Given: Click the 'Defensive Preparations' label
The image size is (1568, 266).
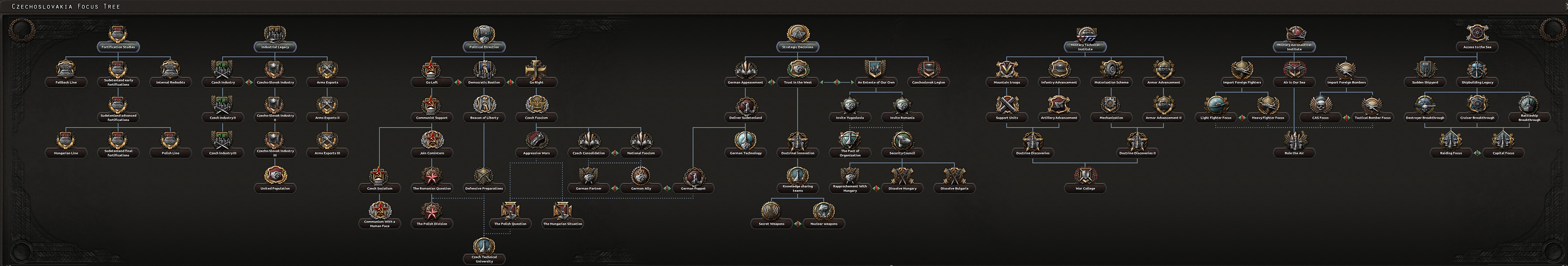Looking at the screenshot, I should pyautogui.click(x=484, y=188).
